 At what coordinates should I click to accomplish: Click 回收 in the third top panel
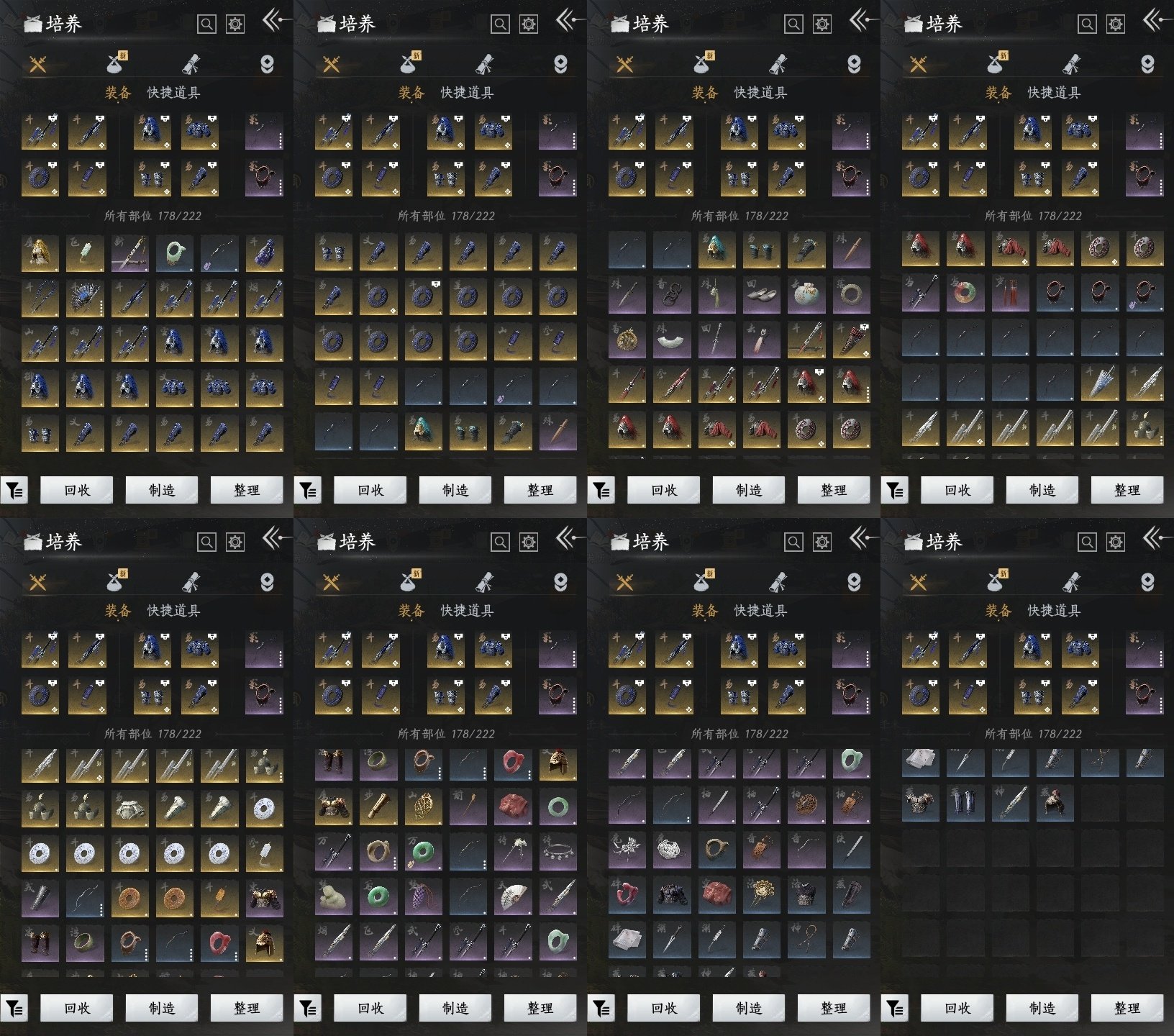[664, 490]
